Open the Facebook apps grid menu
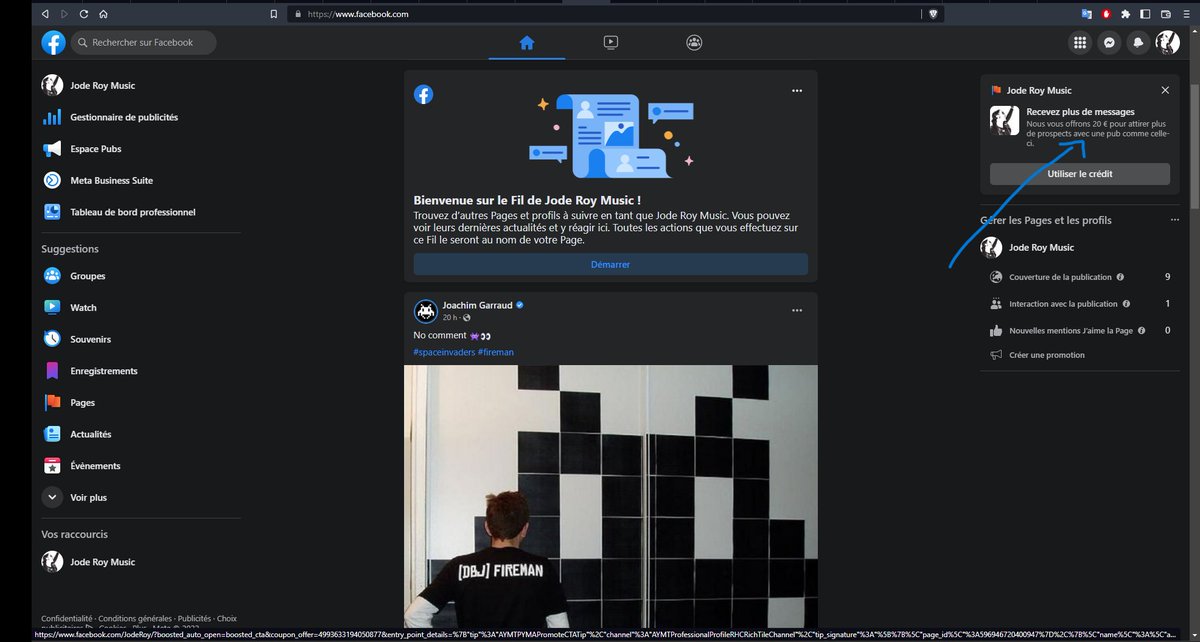 (x=1080, y=42)
